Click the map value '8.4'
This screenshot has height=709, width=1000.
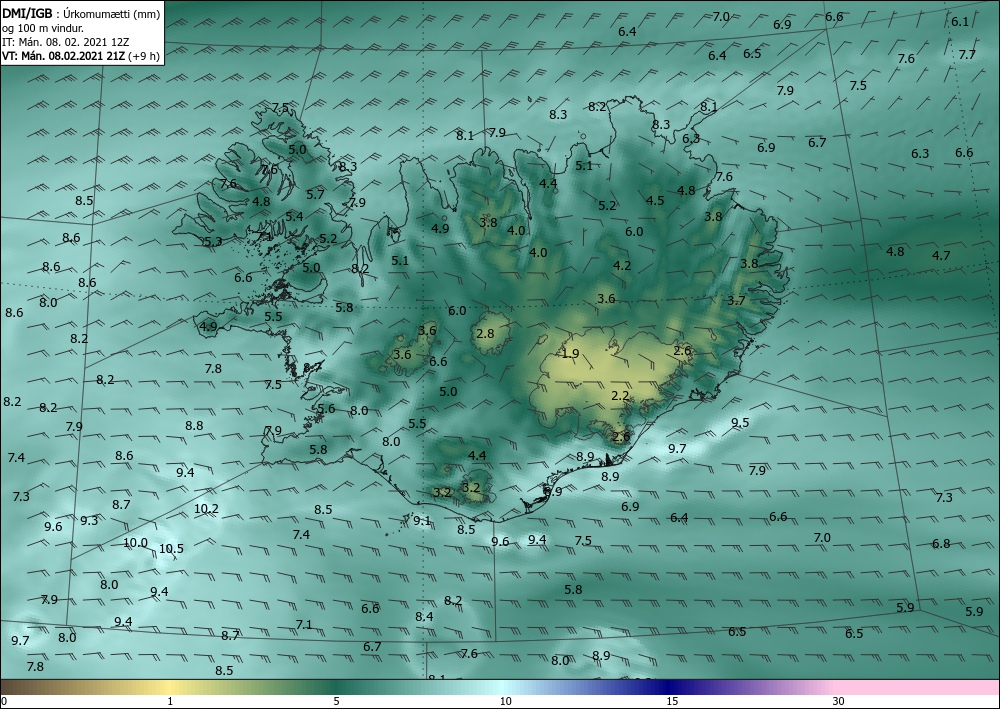pyautogui.click(x=424, y=617)
